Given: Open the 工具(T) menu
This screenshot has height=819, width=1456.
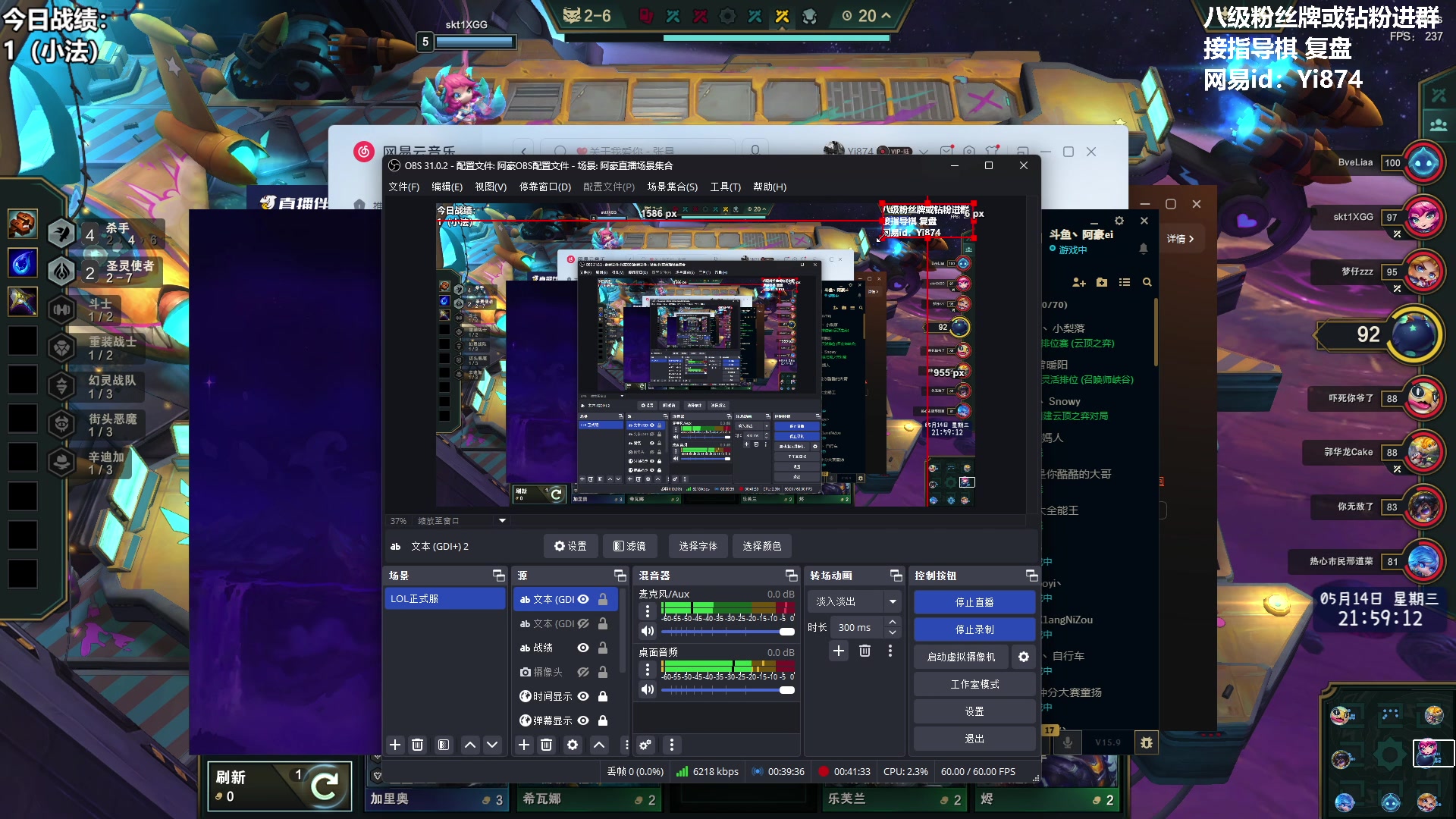Looking at the screenshot, I should pos(725,187).
